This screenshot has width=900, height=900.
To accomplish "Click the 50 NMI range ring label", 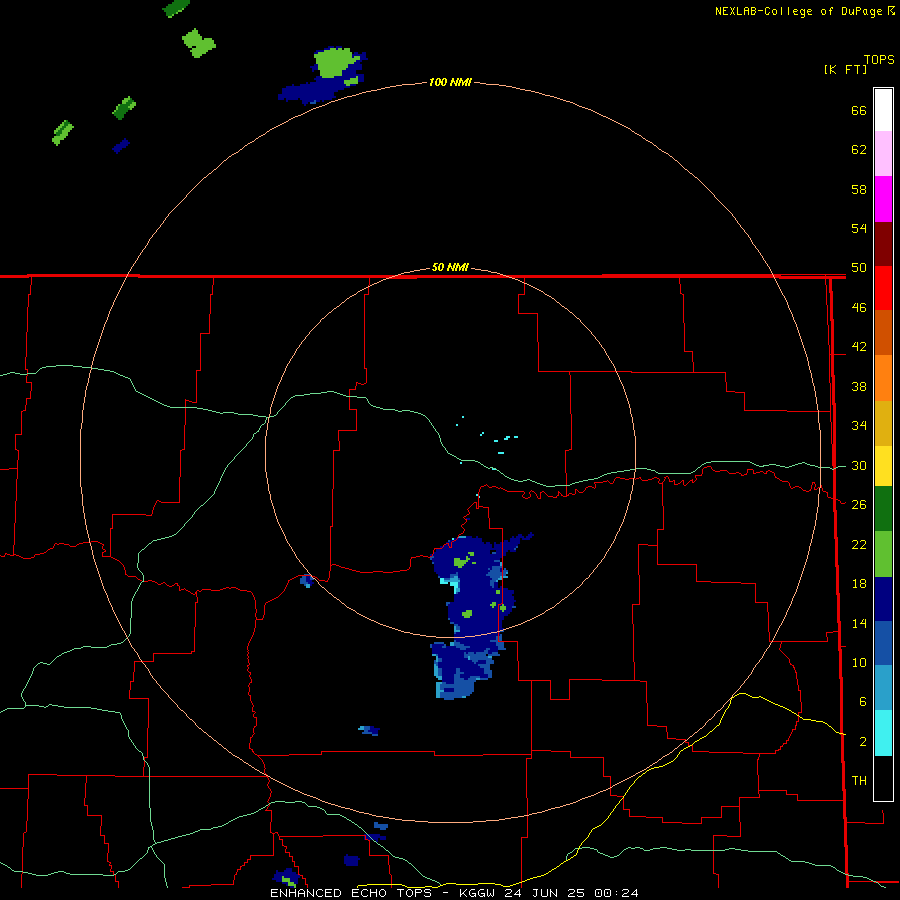I will coord(450,267).
